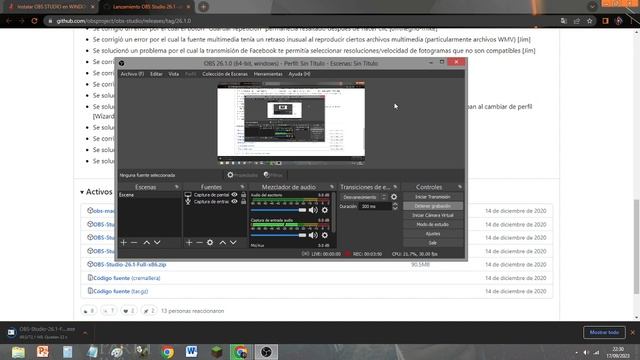
Task: Hide the Captura de entrada source
Action: point(234,202)
